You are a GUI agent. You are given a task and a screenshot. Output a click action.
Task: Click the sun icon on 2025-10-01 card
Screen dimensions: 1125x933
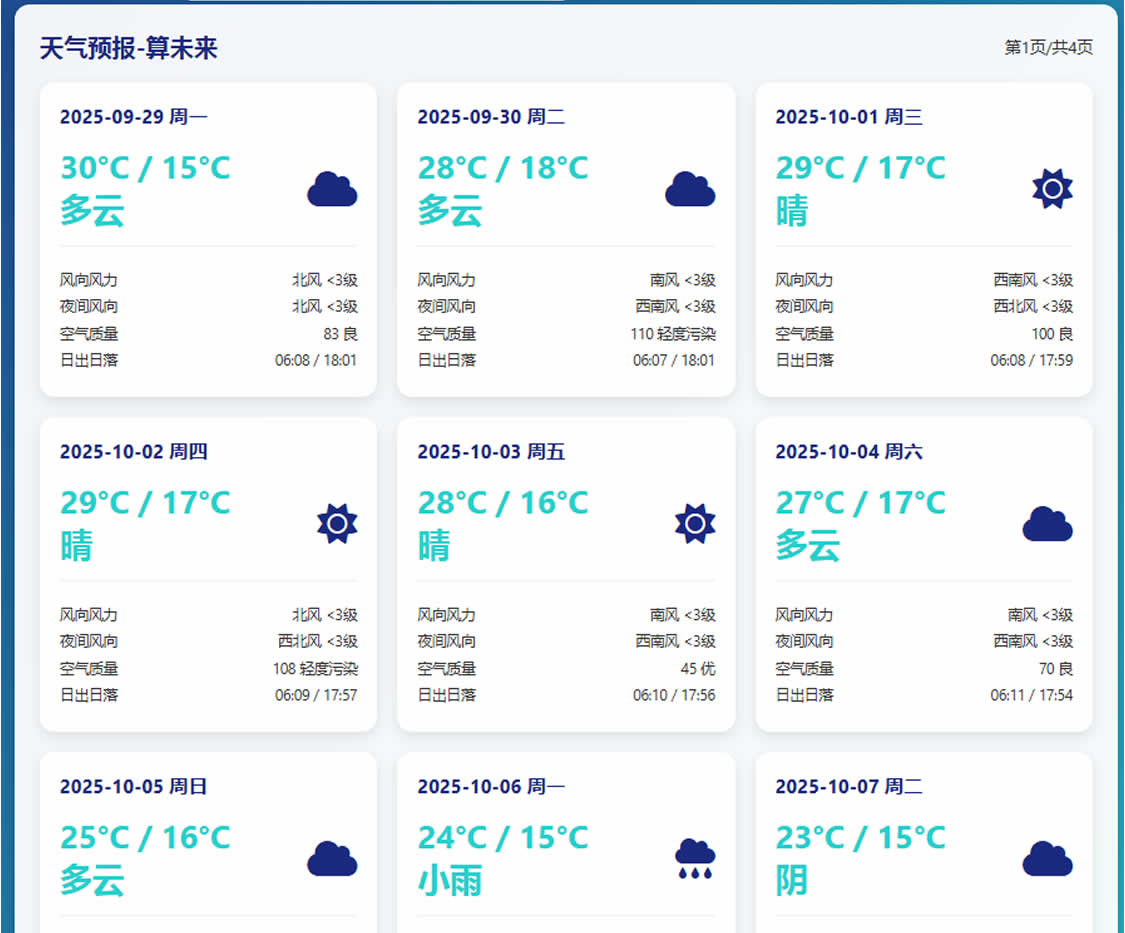pyautogui.click(x=1052, y=189)
